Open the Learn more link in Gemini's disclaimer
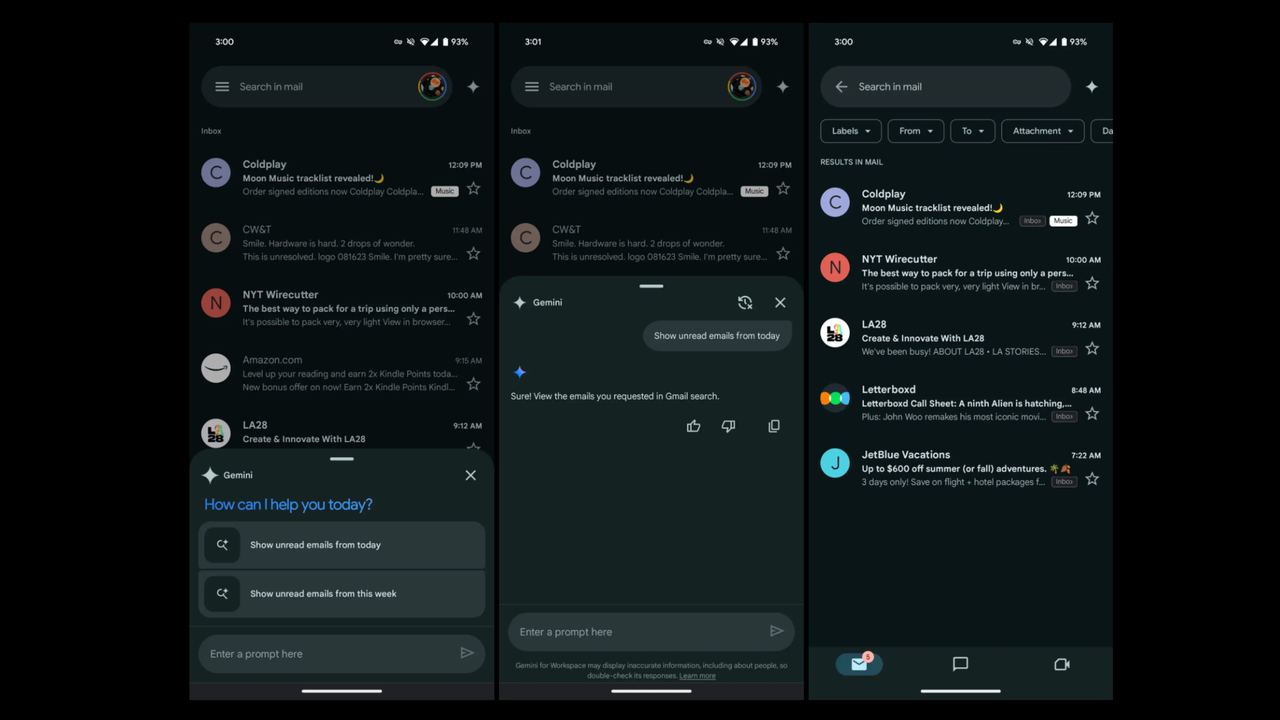1280x720 pixels. (x=697, y=675)
